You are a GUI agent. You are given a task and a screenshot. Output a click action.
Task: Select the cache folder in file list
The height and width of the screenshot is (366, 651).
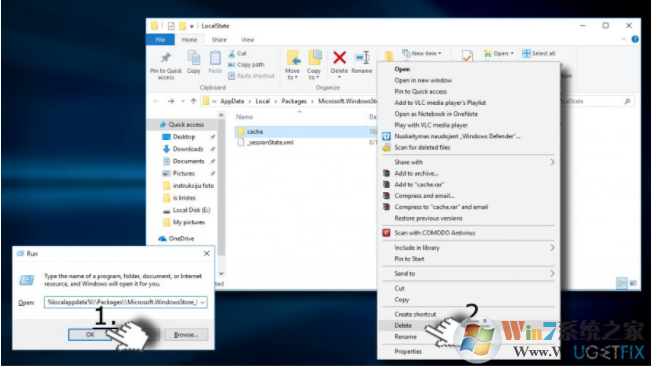(255, 132)
